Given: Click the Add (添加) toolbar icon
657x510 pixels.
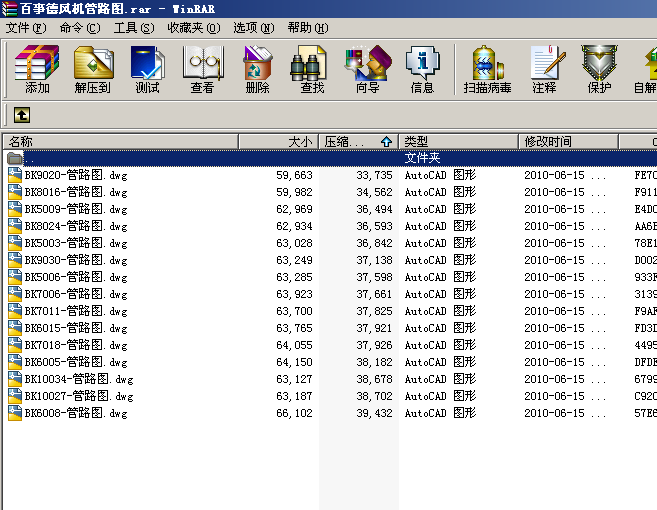Looking at the screenshot, I should pos(37,70).
